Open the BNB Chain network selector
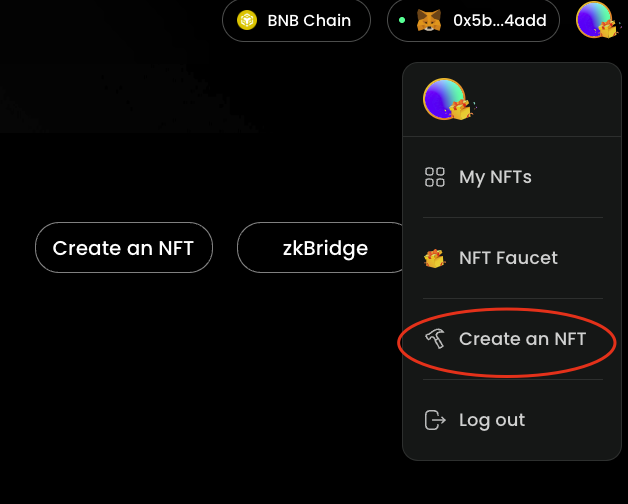Viewport: 628px width, 504px height. [296, 20]
